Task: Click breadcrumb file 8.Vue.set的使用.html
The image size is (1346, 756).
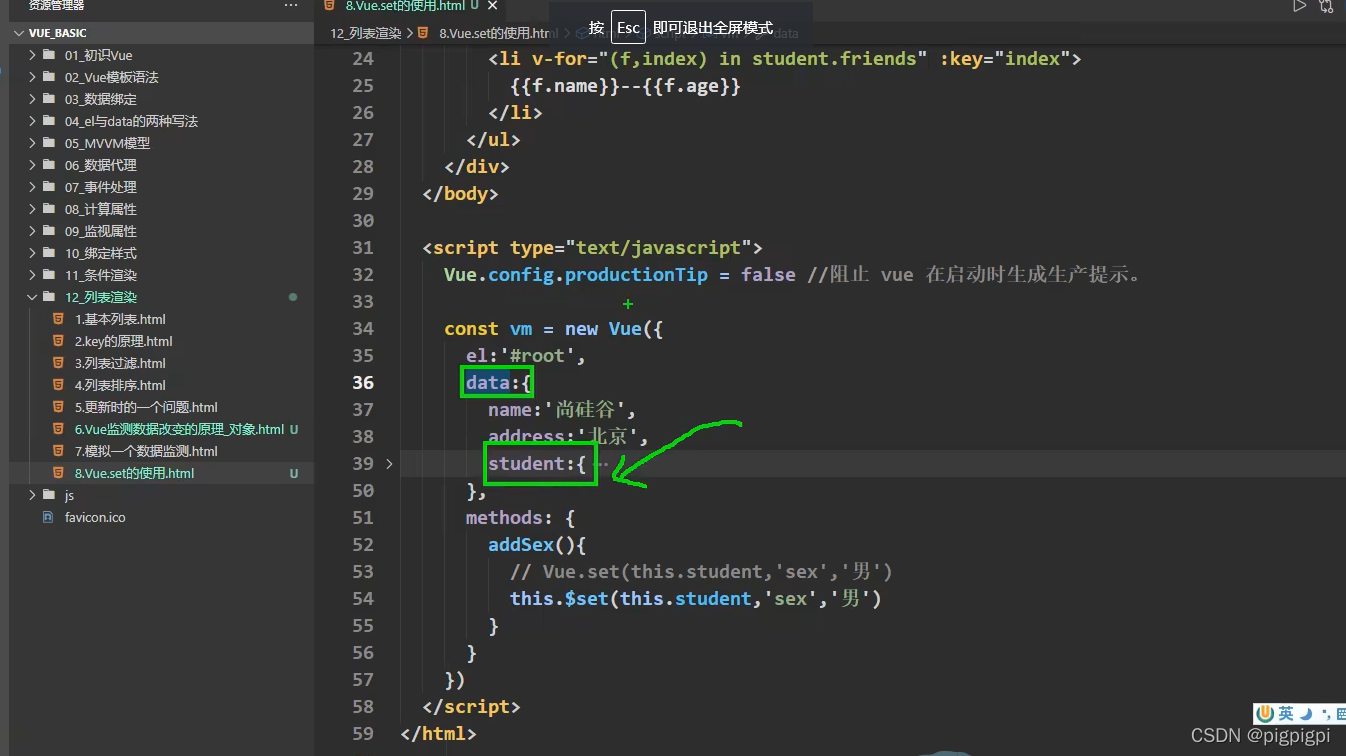Action: click(x=499, y=33)
